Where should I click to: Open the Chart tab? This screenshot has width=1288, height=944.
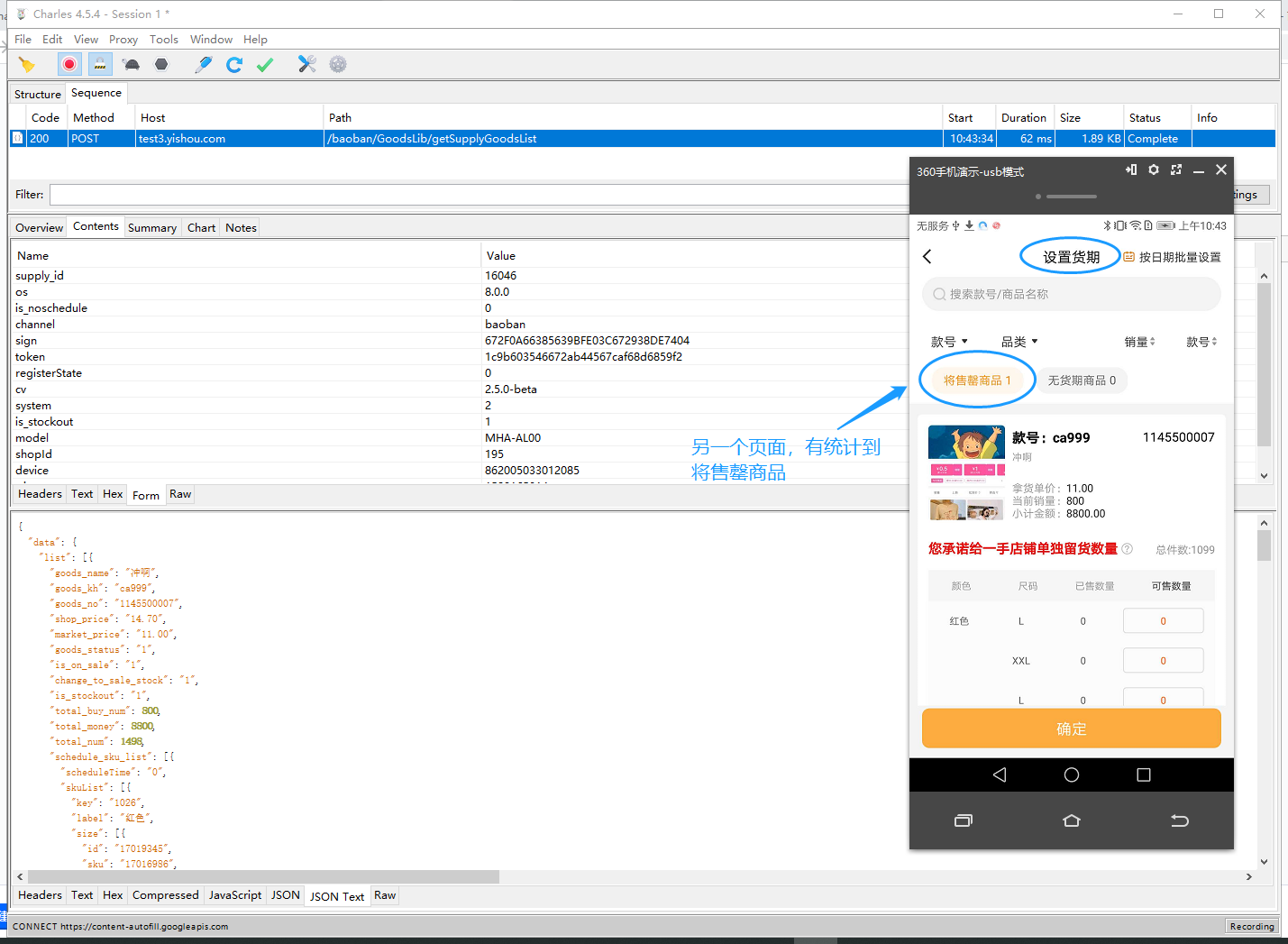click(x=201, y=228)
